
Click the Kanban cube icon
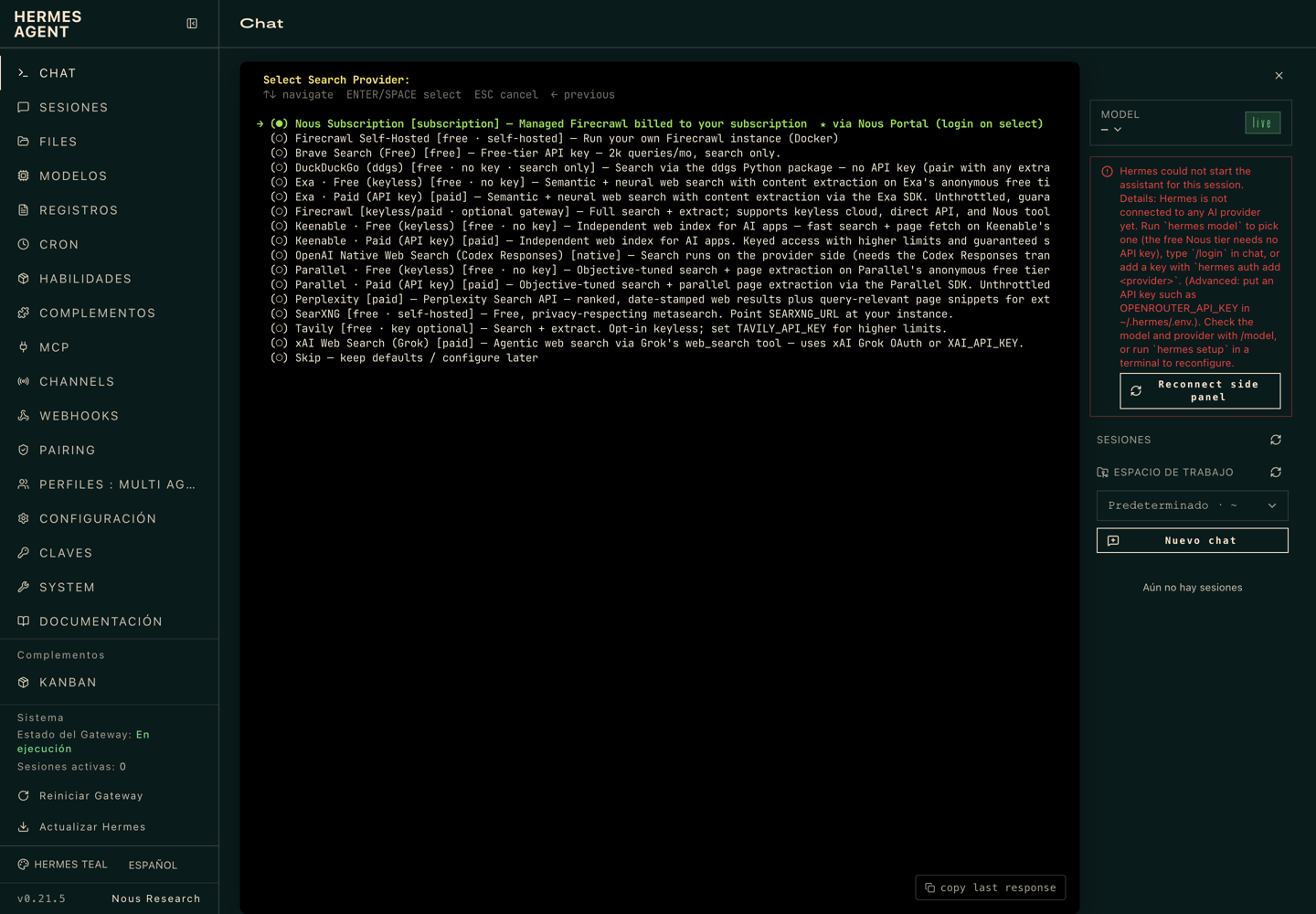(24, 683)
